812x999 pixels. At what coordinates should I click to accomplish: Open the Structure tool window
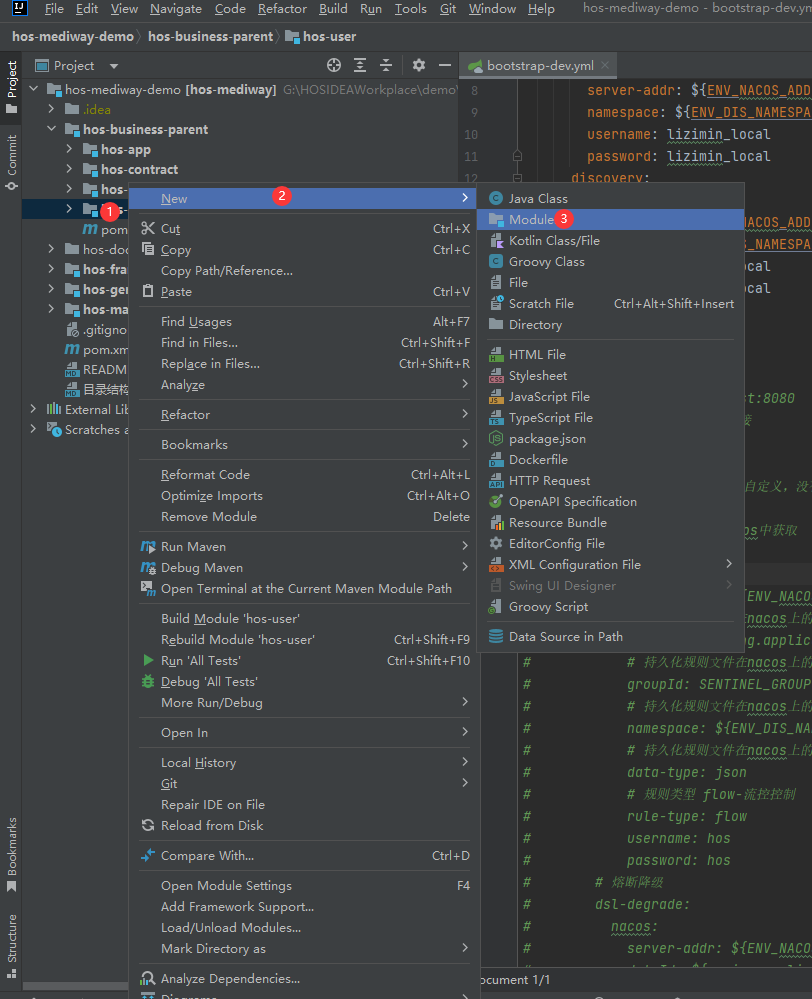pos(12,936)
